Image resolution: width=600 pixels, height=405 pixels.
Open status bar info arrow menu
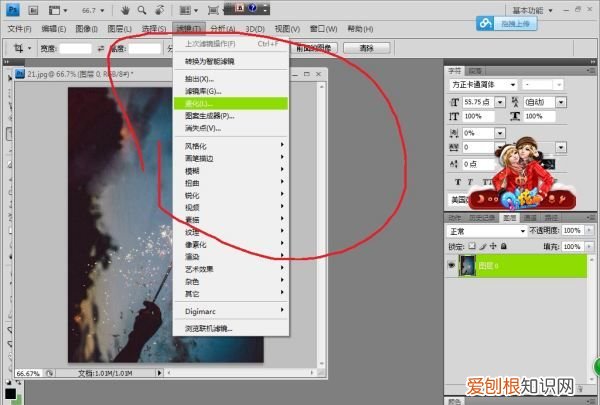(159, 372)
